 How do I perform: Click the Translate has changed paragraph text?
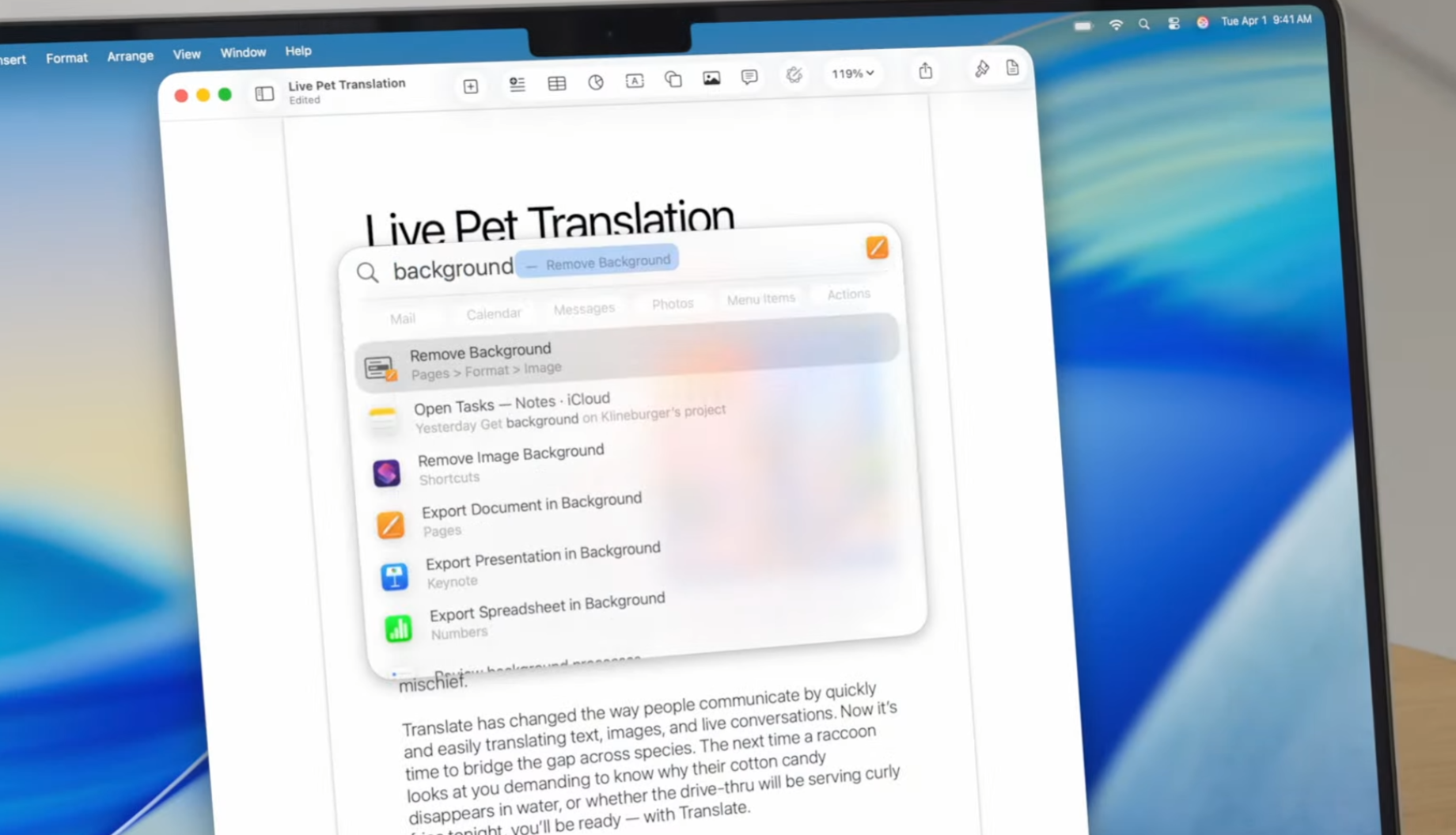(653, 758)
